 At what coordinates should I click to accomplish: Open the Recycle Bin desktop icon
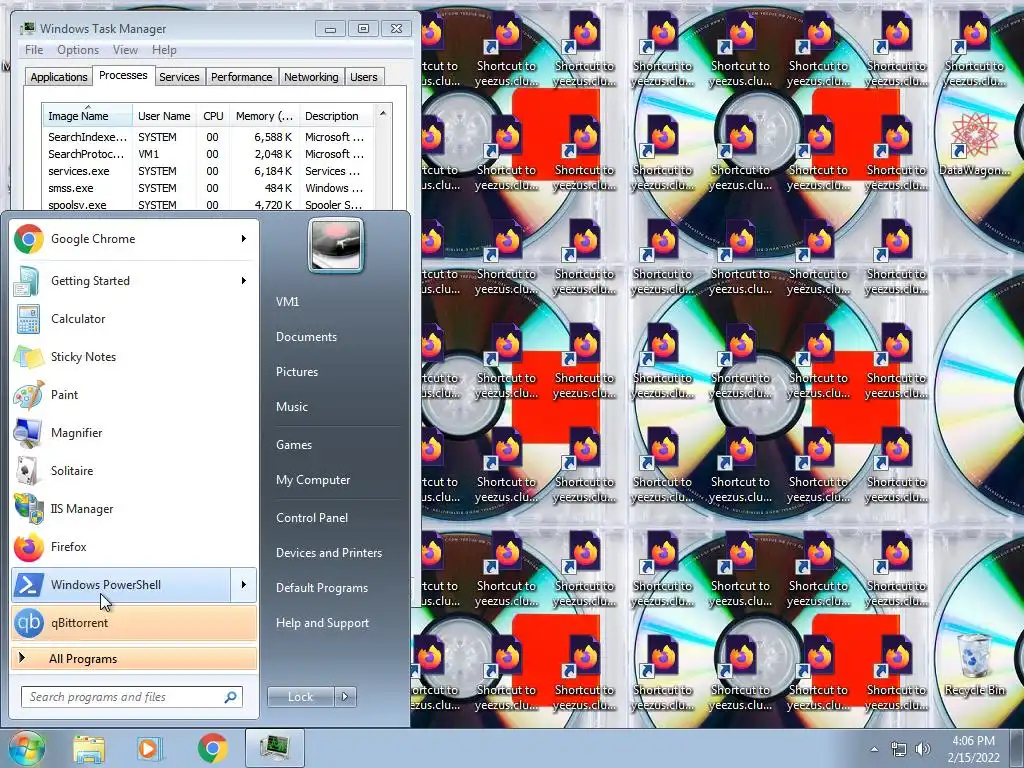[974, 663]
